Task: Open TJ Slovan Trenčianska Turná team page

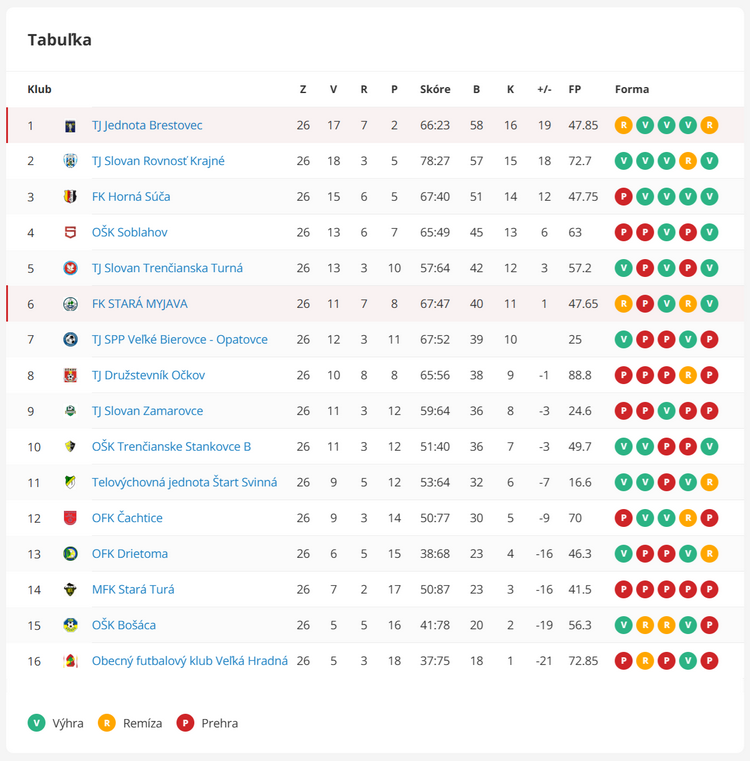Action: click(167, 268)
